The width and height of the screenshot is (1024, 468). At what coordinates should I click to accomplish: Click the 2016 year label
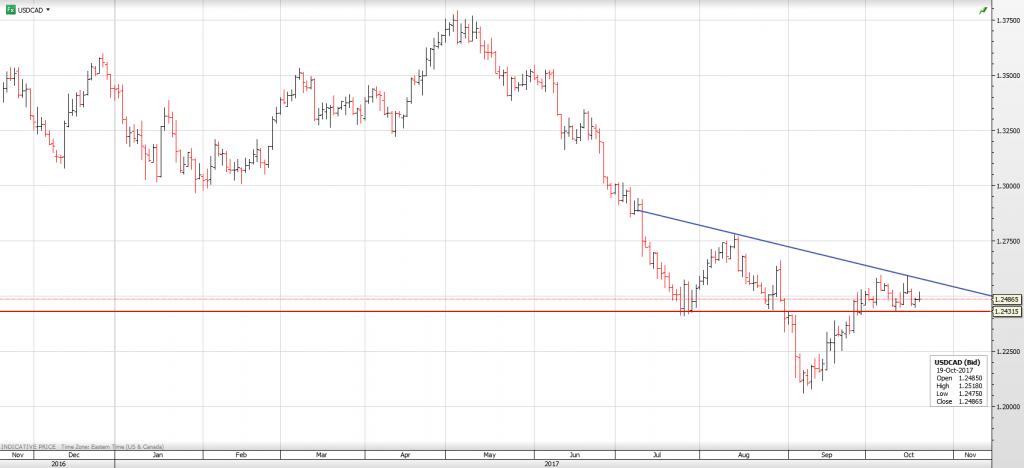click(57, 463)
